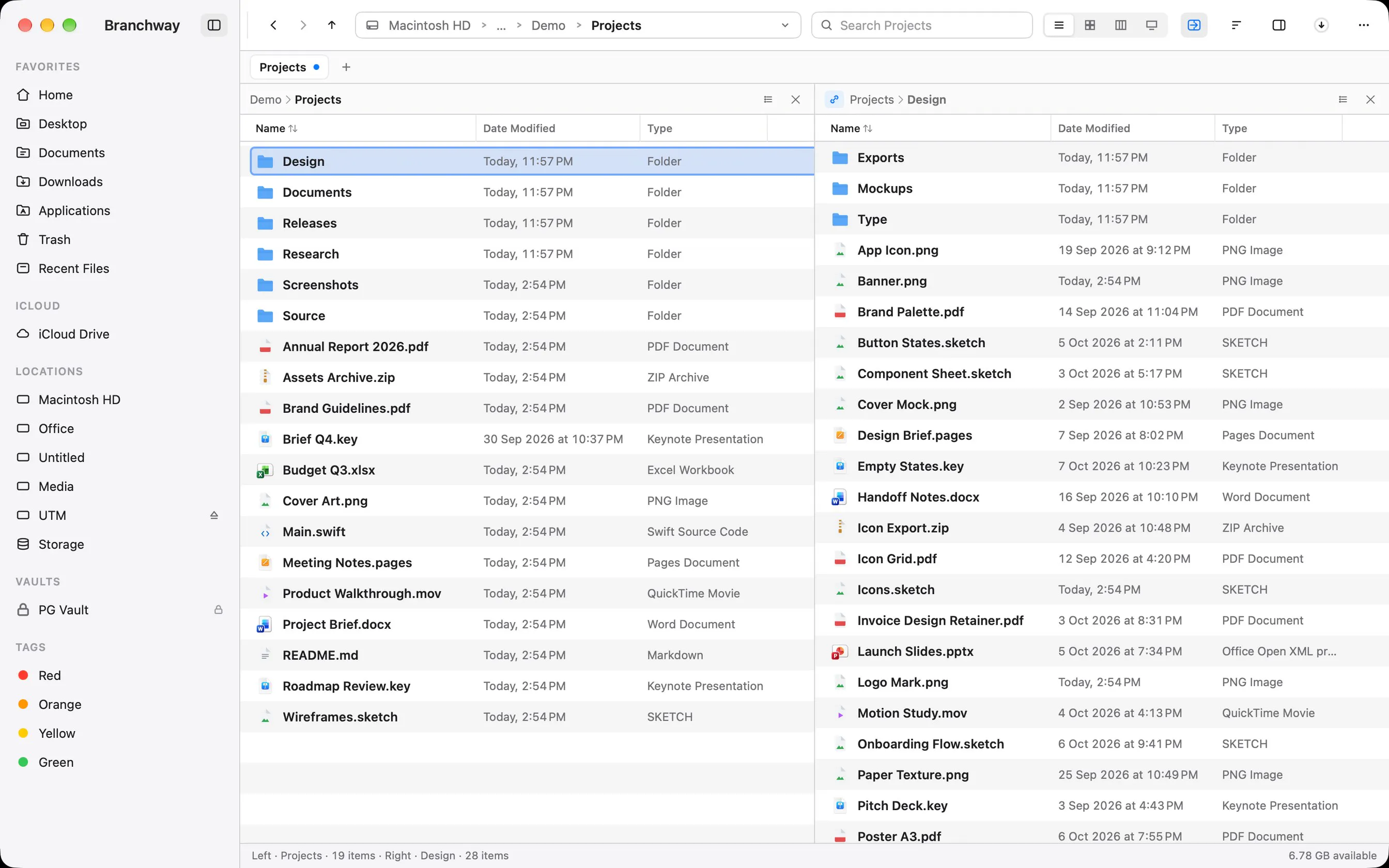The width and height of the screenshot is (1389, 868).
Task: Open the downloads activity icon
Action: pos(1321,25)
